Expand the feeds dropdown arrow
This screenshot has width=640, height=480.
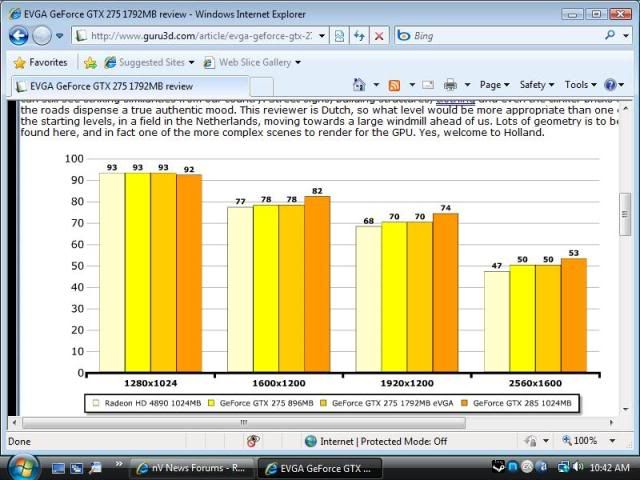(x=412, y=85)
